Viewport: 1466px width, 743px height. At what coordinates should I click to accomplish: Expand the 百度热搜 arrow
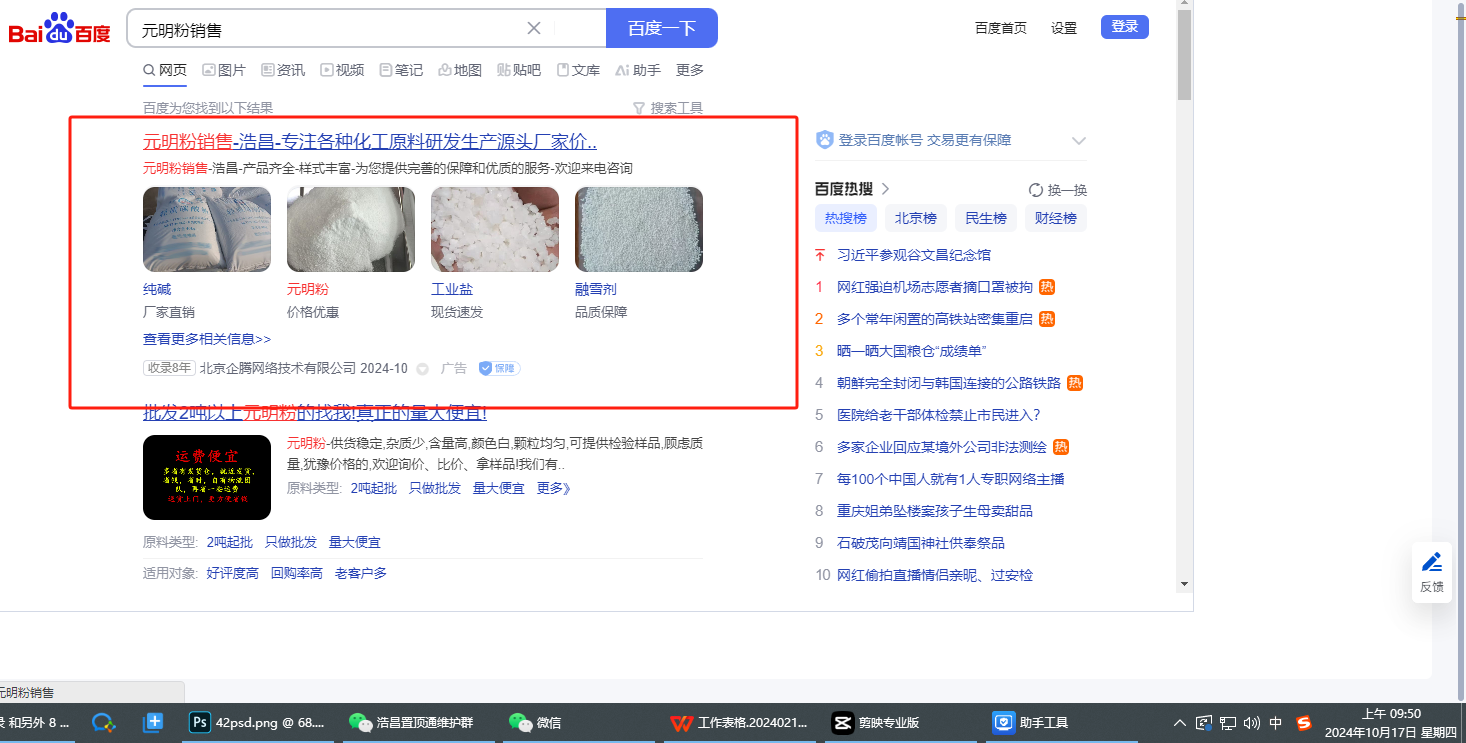coord(885,189)
